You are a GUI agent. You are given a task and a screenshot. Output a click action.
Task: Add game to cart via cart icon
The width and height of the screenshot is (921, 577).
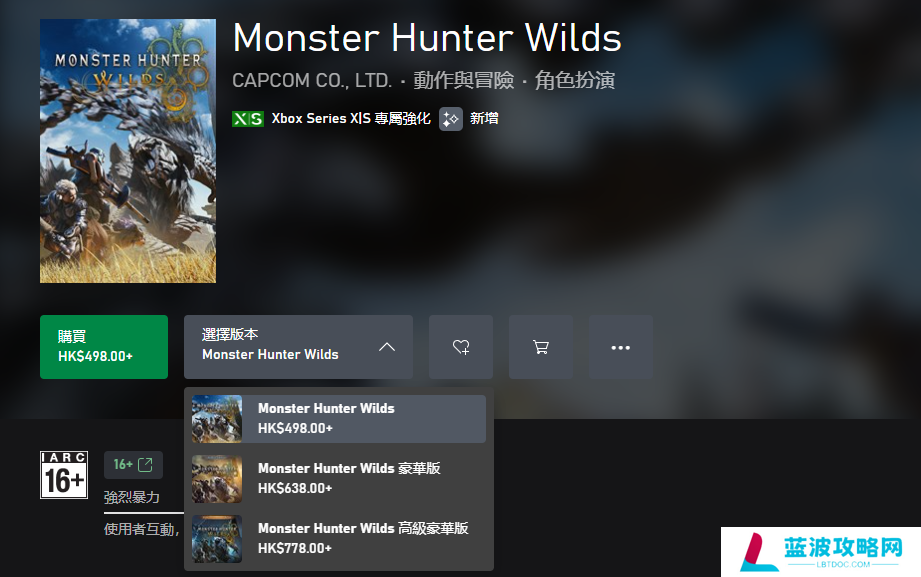coord(540,347)
